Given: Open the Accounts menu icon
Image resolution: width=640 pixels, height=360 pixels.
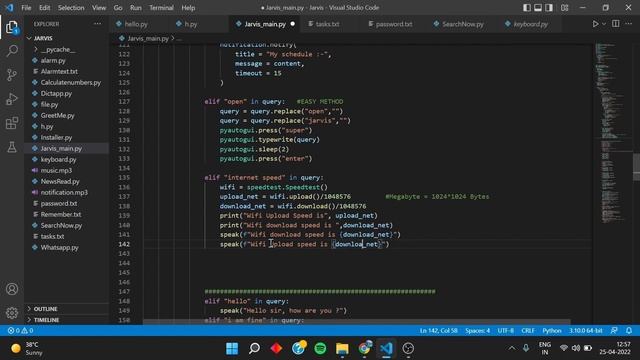Looking at the screenshot, I should tap(12, 289).
